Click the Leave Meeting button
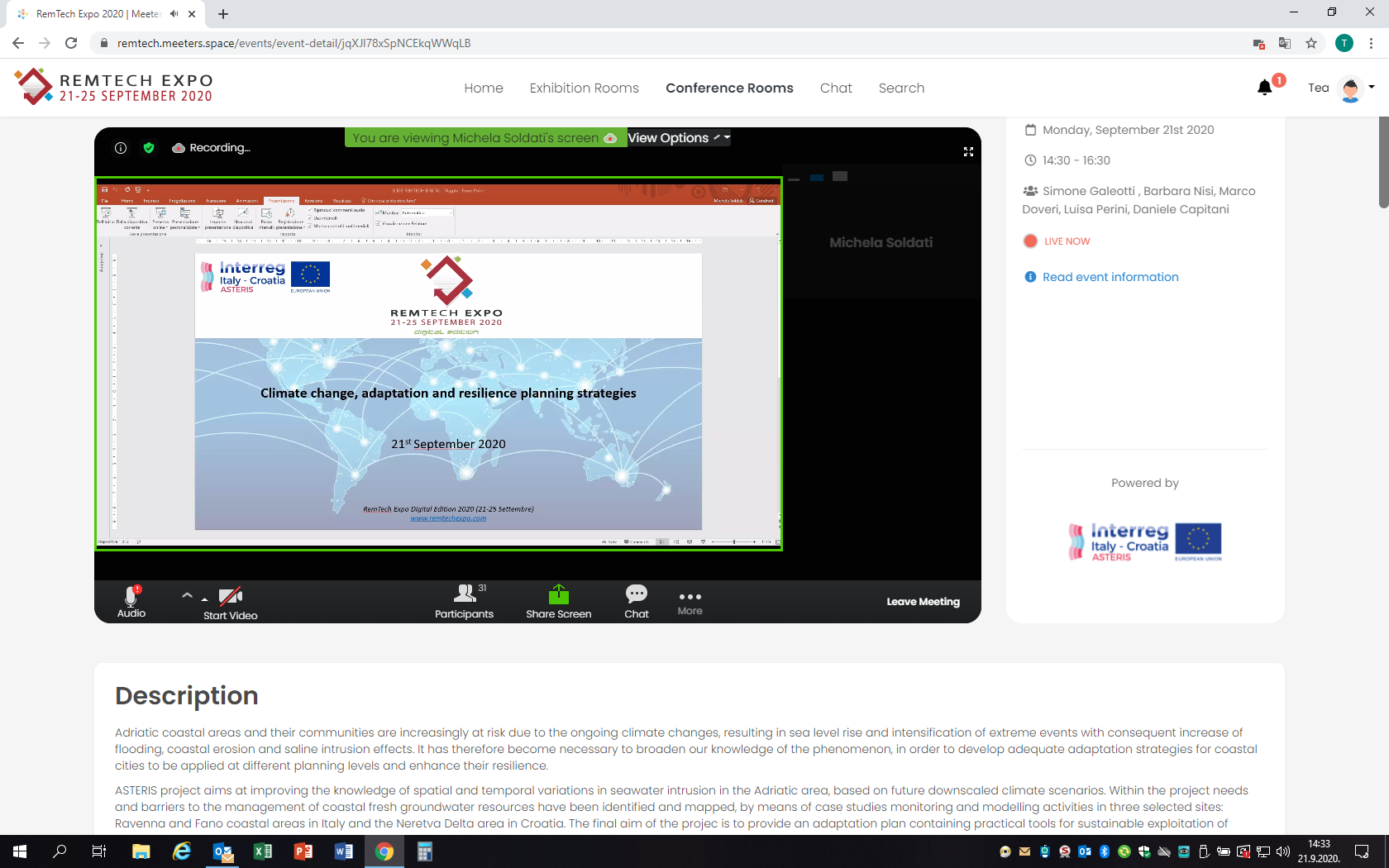Image resolution: width=1389 pixels, height=868 pixels. [923, 601]
